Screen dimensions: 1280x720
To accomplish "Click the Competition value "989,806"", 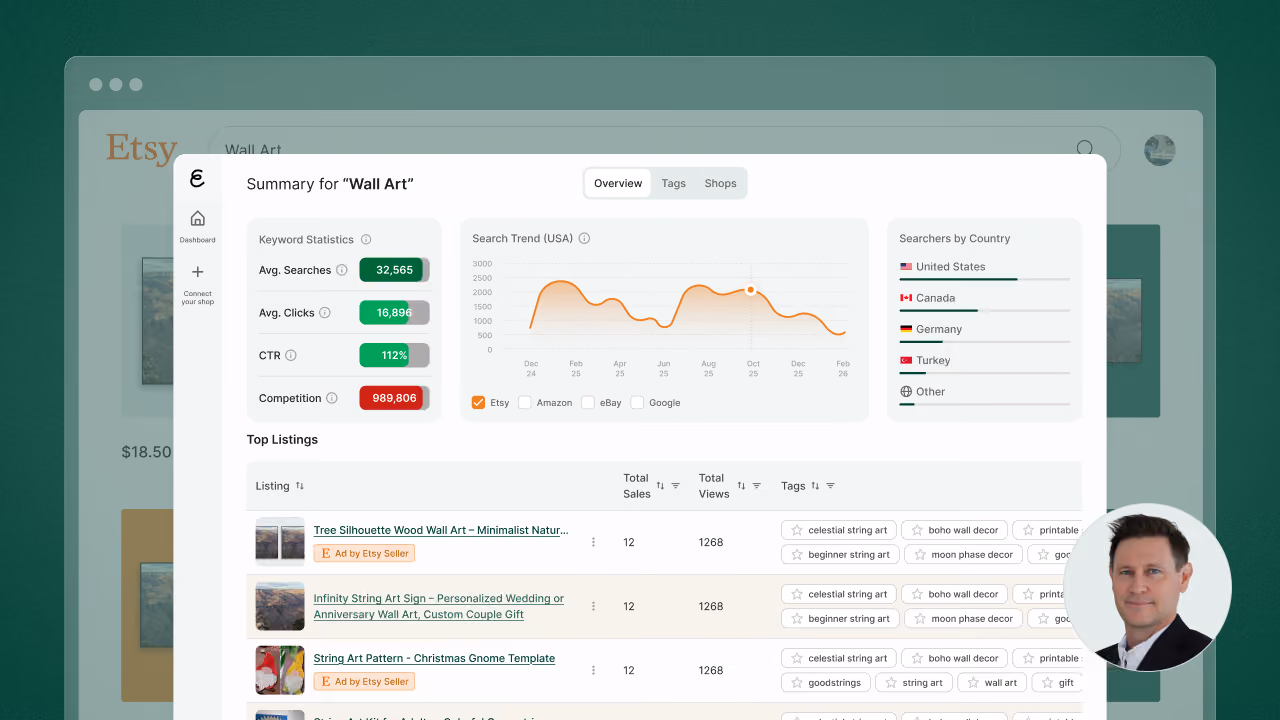I will [394, 398].
